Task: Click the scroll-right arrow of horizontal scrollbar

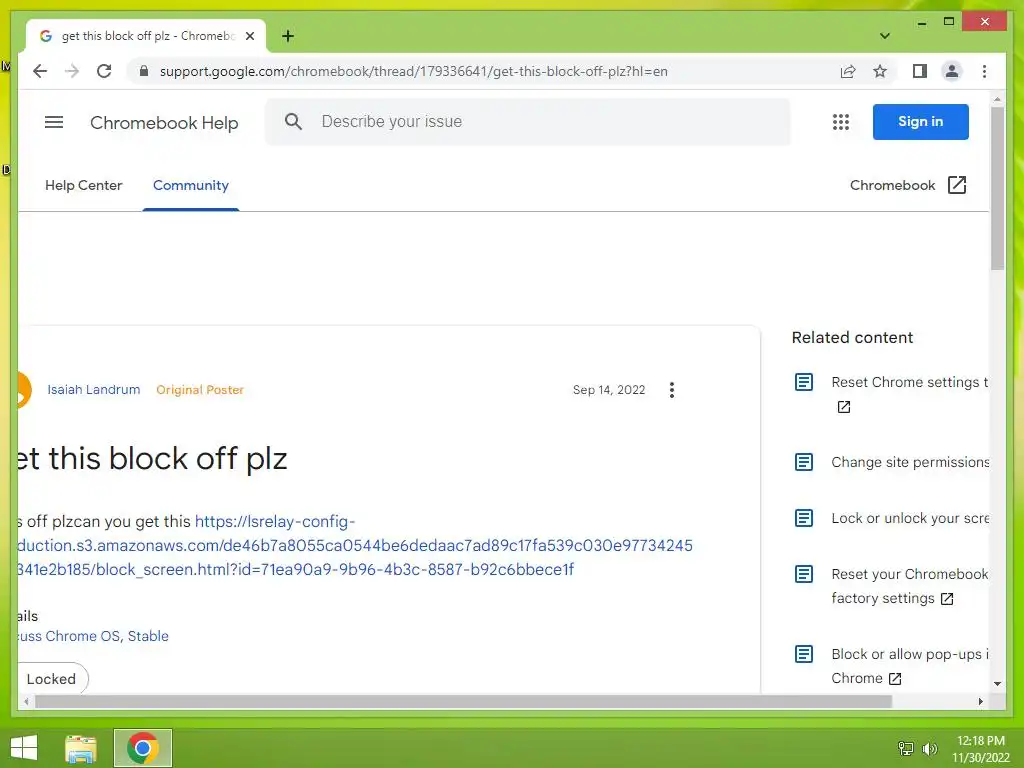Action: pos(980,701)
